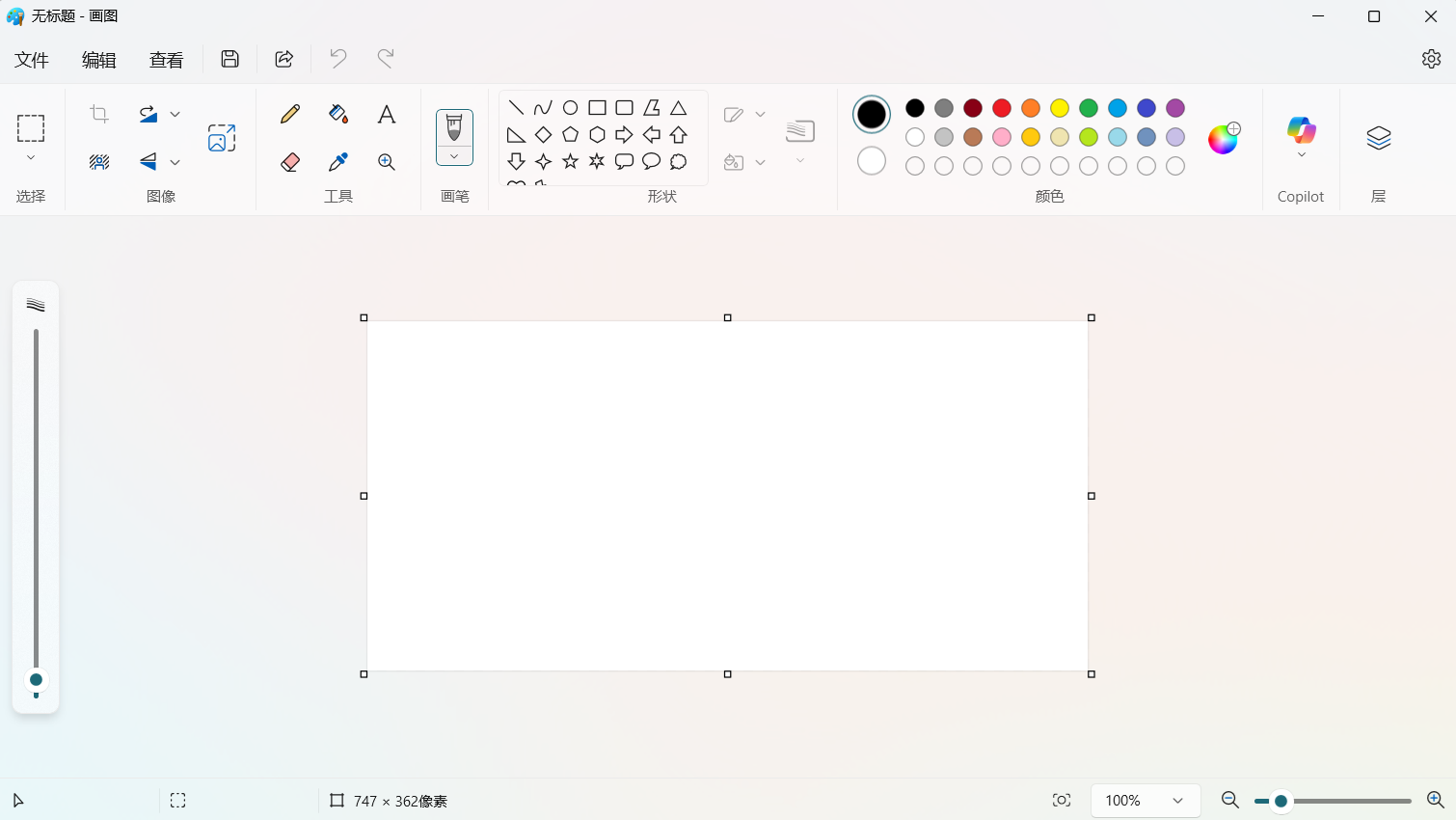Select the Oval shape
1456x820 pixels.
pyautogui.click(x=570, y=108)
